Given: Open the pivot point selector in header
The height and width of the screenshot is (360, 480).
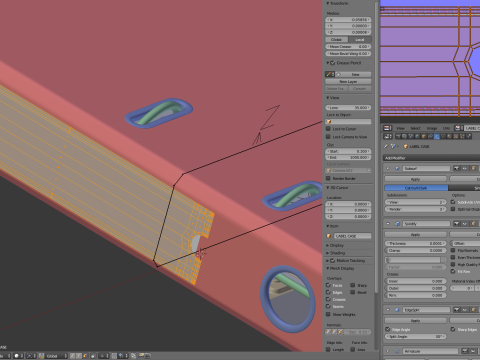Looking at the screenshot, I should point(31,356).
